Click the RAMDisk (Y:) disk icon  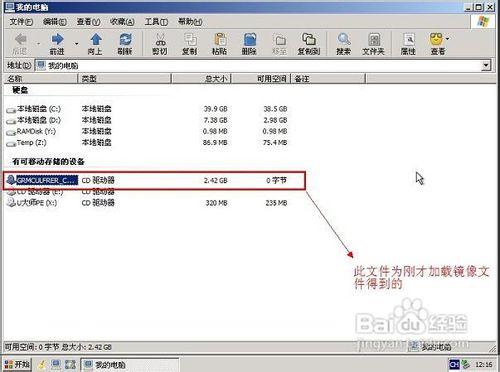coord(11,132)
